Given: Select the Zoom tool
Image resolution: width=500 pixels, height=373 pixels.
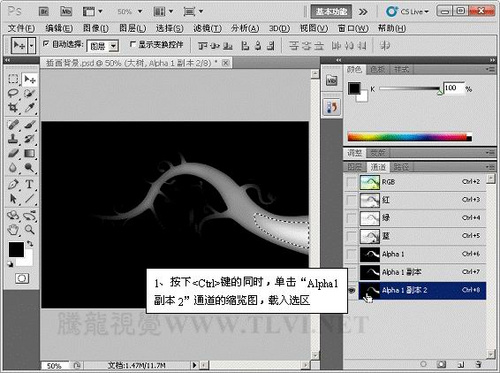Looking at the screenshot, I should click(x=30, y=230).
